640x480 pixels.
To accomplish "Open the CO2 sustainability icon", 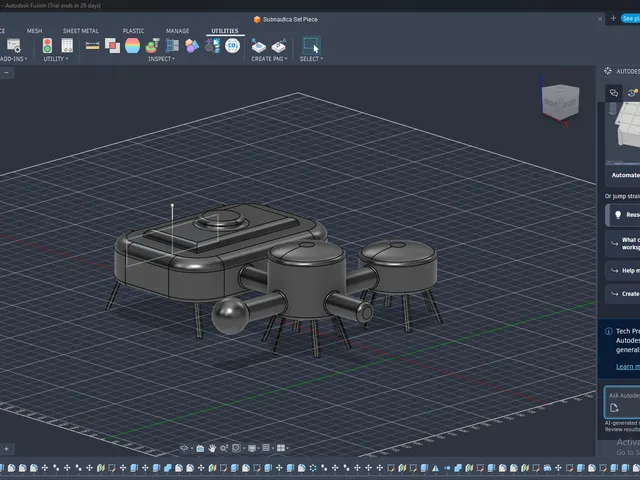I will tap(232, 46).
